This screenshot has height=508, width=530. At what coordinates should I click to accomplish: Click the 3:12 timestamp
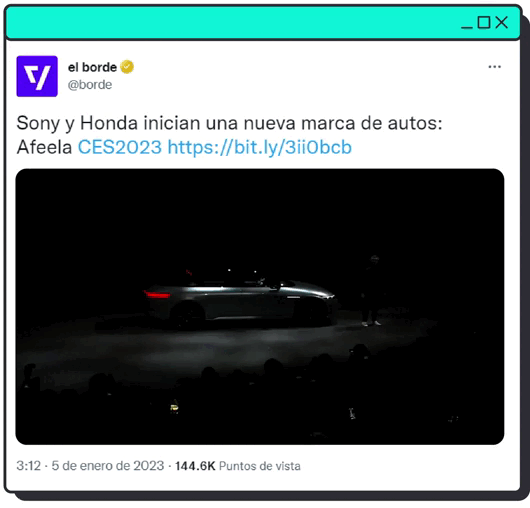[x=28, y=466]
